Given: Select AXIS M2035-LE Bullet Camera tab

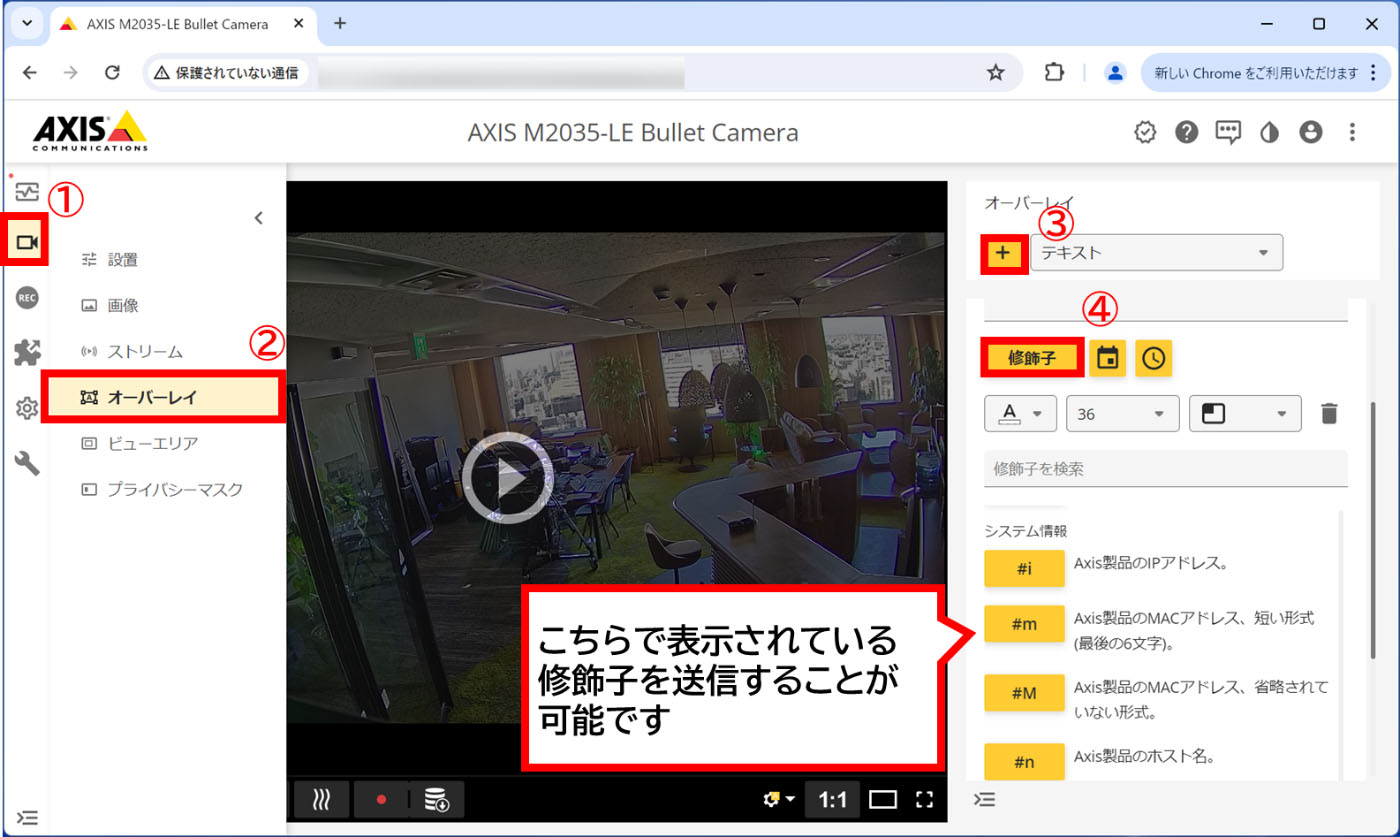Looking at the screenshot, I should pos(184,23).
